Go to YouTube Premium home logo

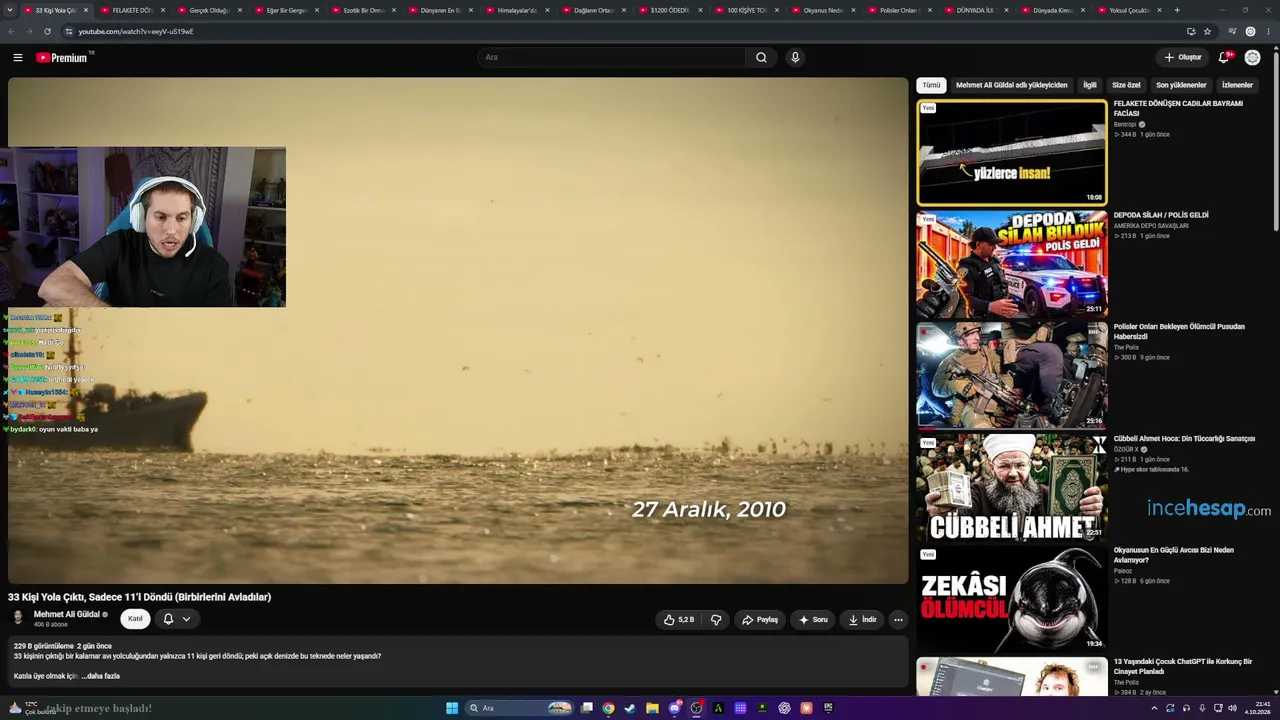[x=65, y=57]
